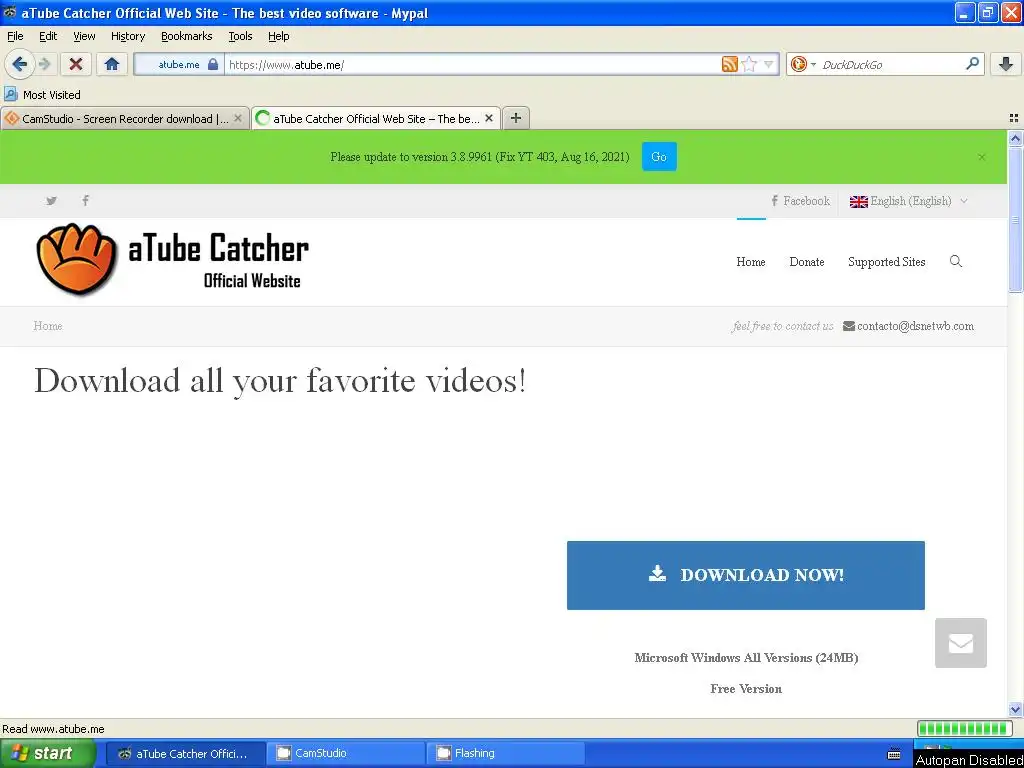Image resolution: width=1024 pixels, height=768 pixels.
Task: Click the small Facebook f icon at left
Action: click(x=86, y=200)
